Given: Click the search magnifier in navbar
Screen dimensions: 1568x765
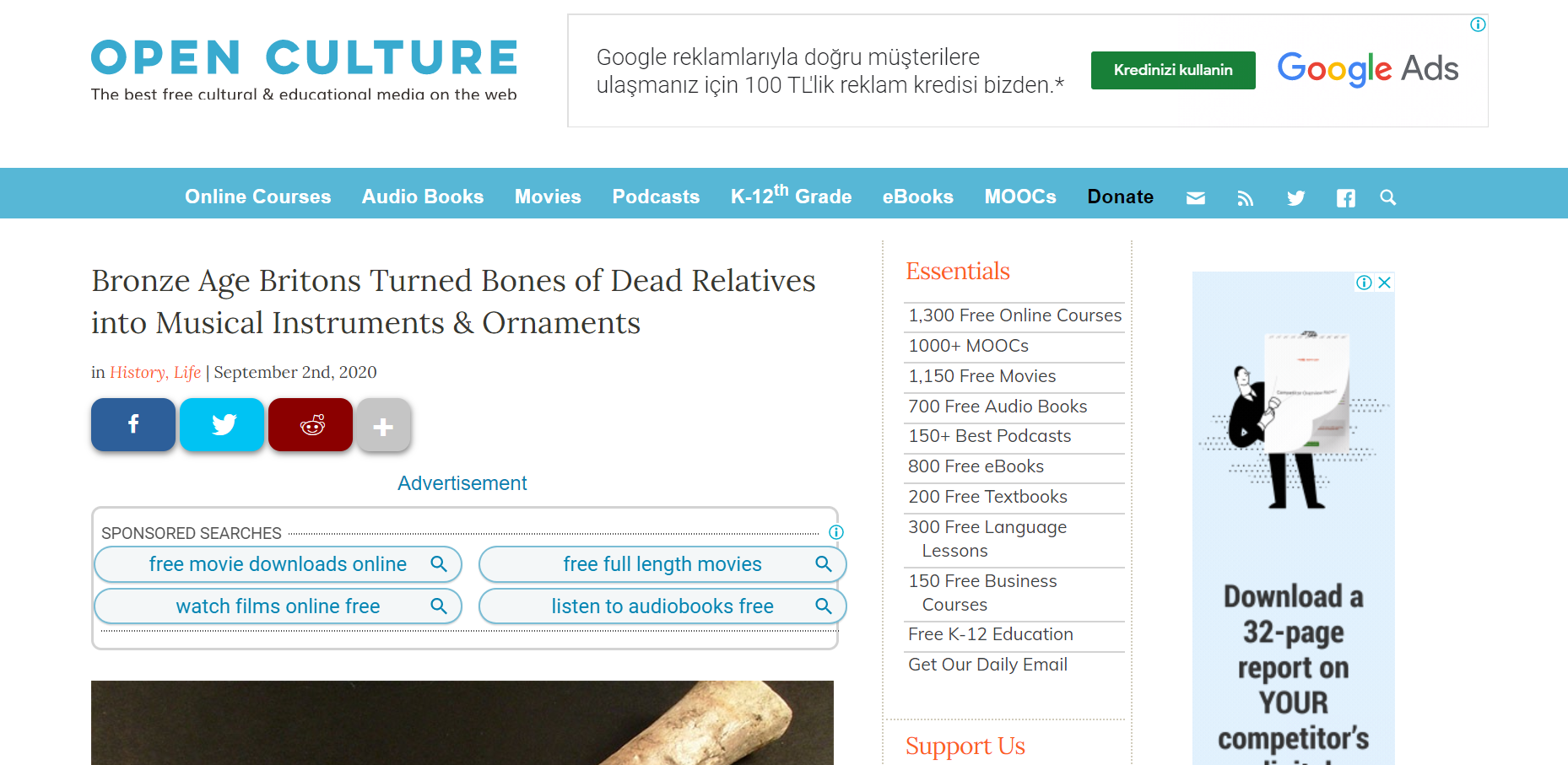Looking at the screenshot, I should click(1387, 197).
